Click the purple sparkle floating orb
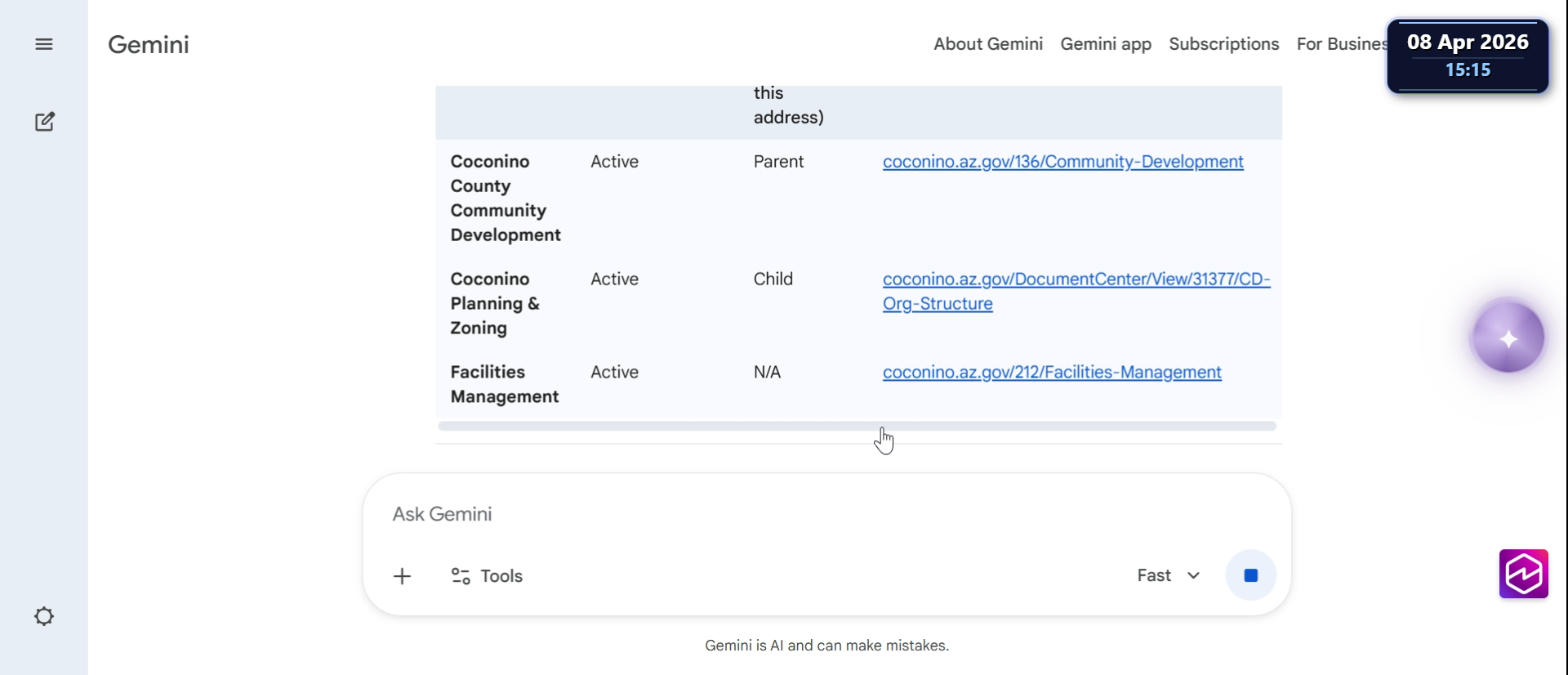The image size is (1568, 675). click(1508, 337)
